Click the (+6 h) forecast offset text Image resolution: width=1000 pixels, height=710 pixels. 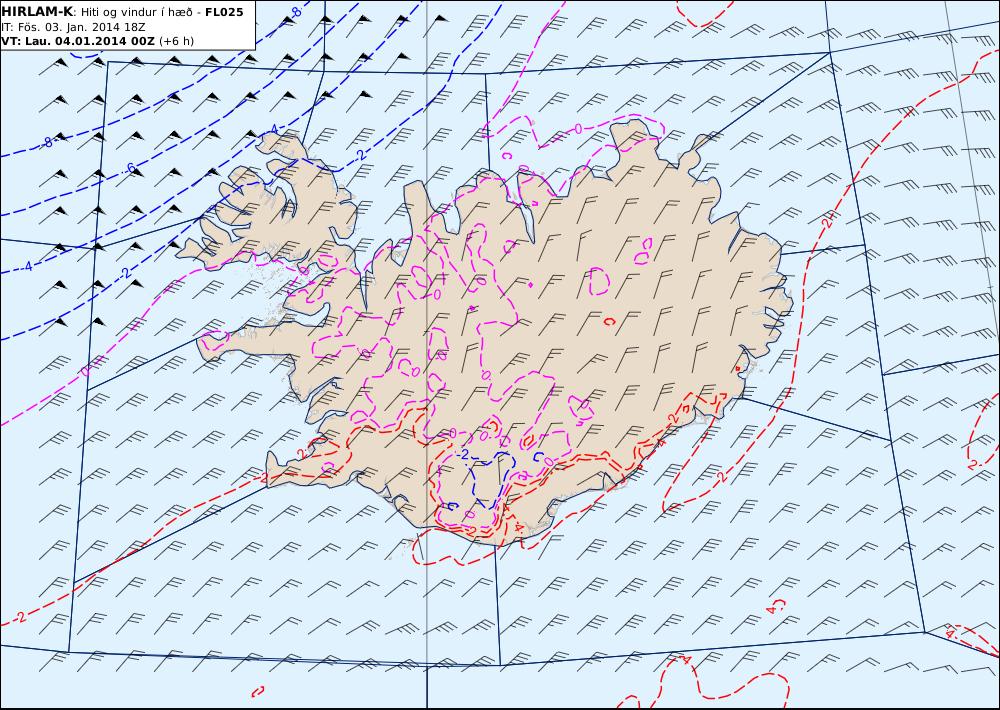click(x=176, y=41)
